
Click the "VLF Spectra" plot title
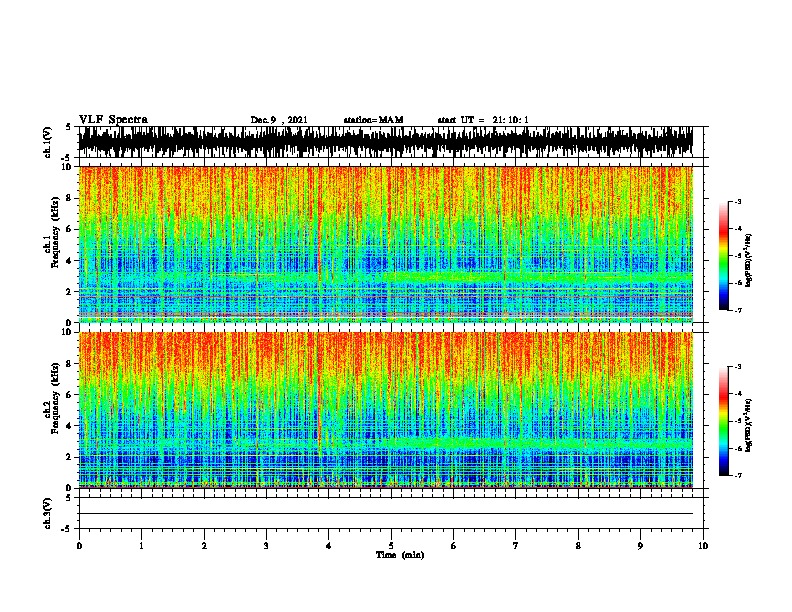click(x=113, y=120)
